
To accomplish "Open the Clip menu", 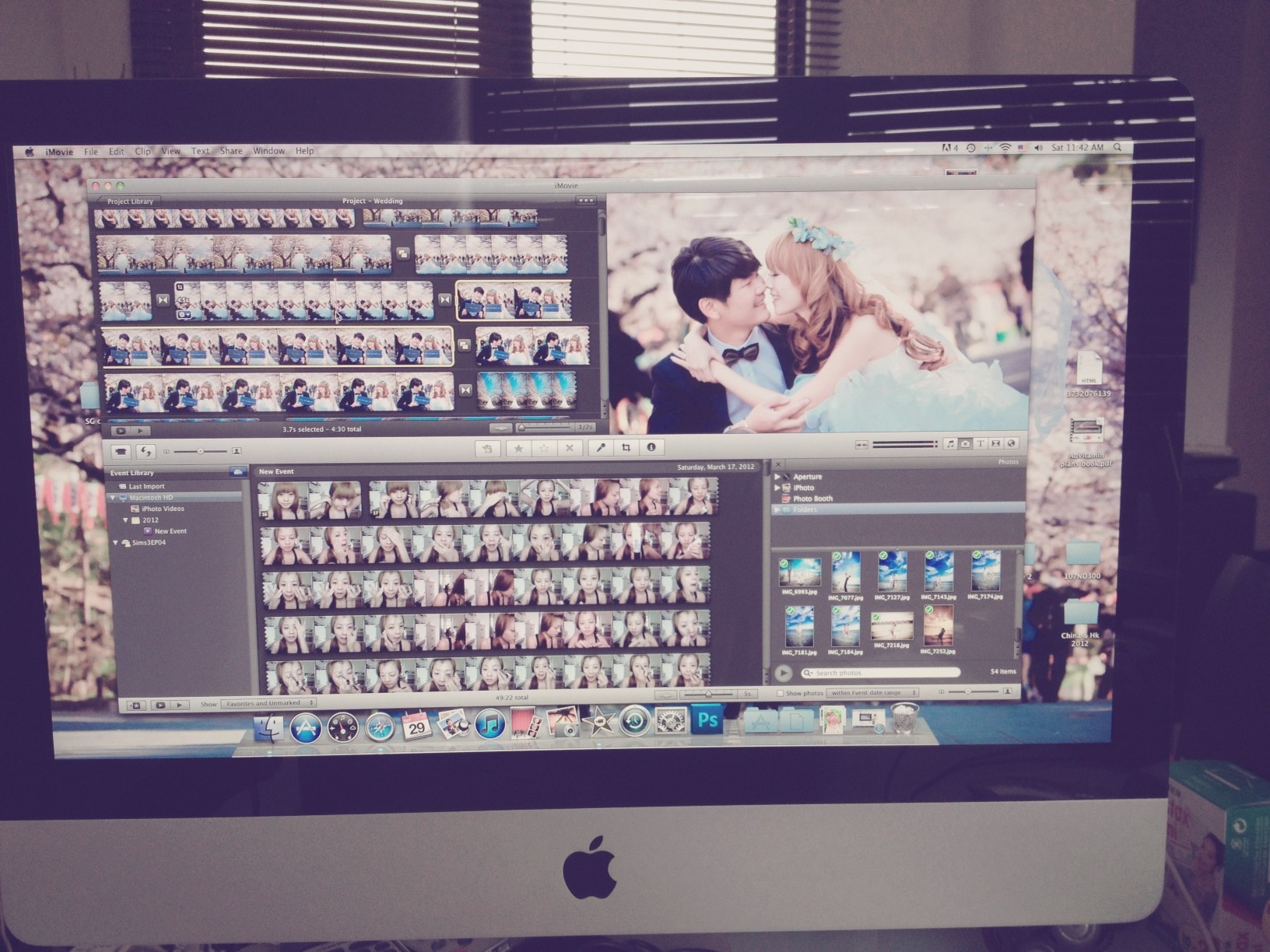I will (142, 152).
